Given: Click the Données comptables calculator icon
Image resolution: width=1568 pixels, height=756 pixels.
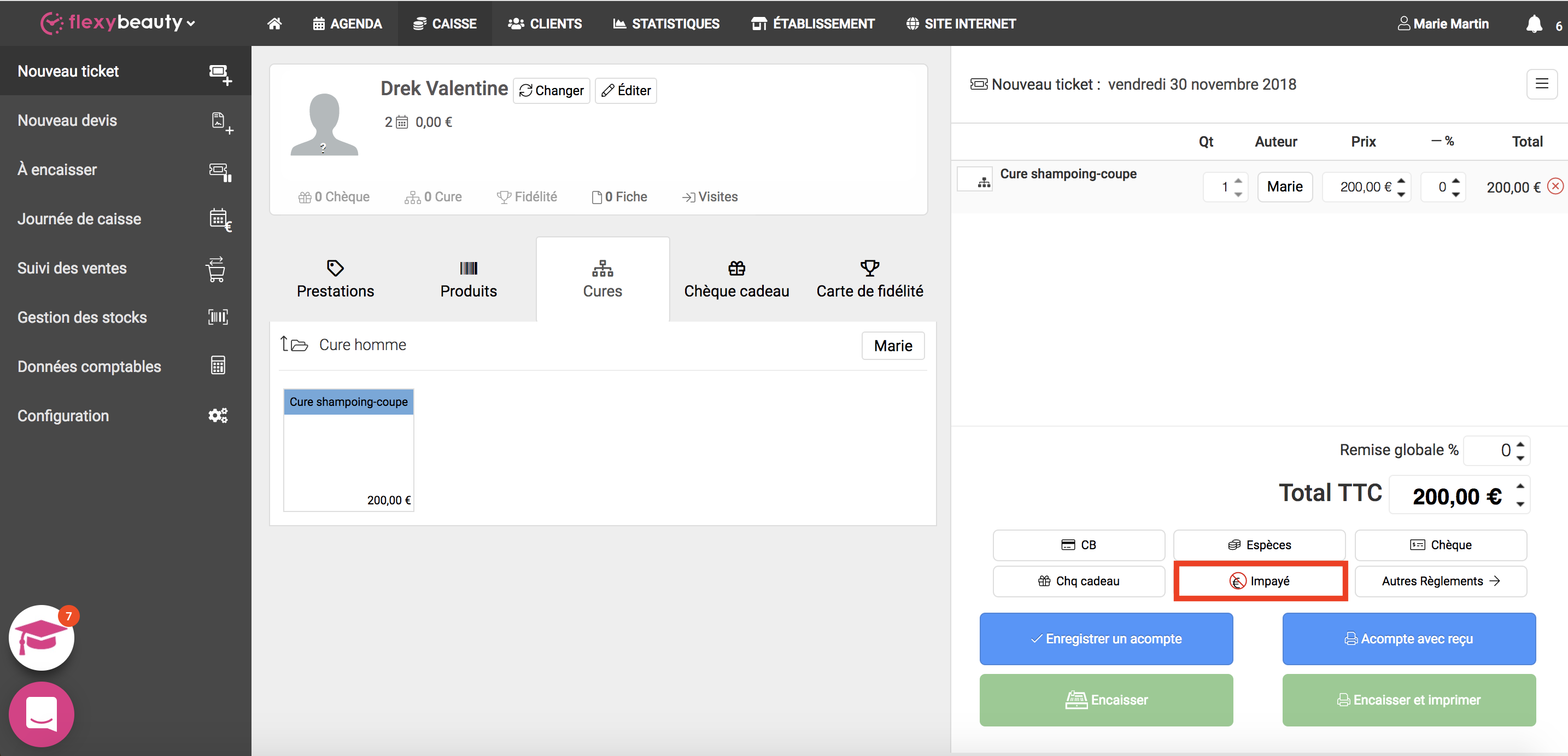Looking at the screenshot, I should pyautogui.click(x=218, y=365).
